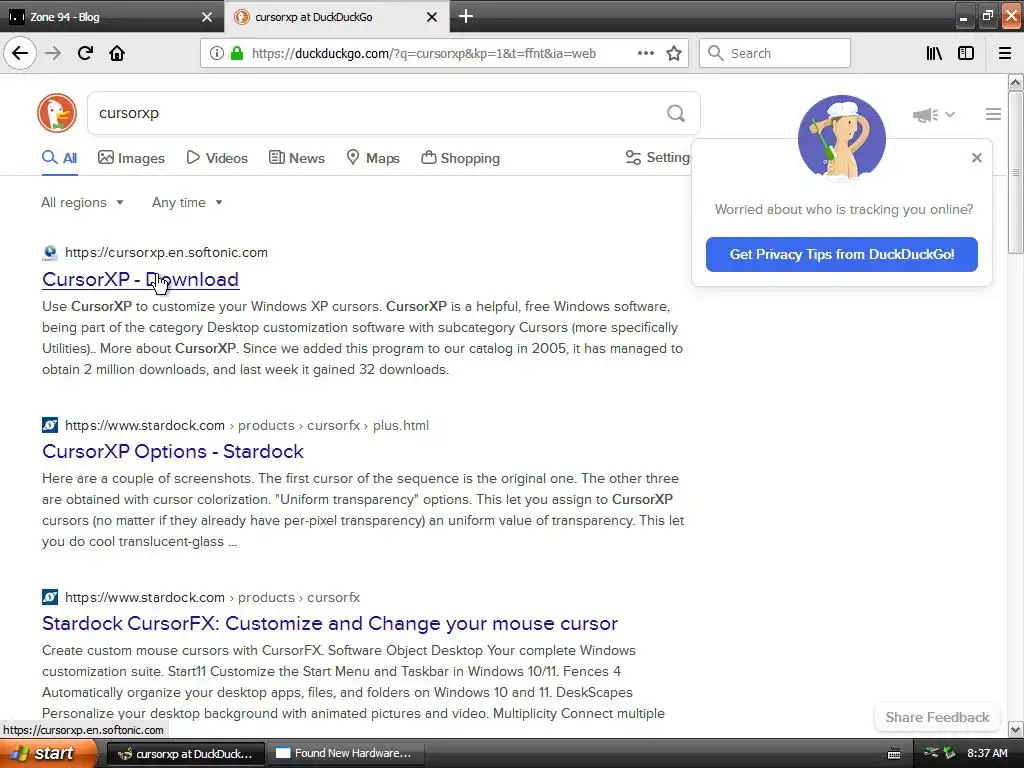Open the megaphone announcements dropdown
This screenshot has width=1024, height=768.
pos(934,115)
